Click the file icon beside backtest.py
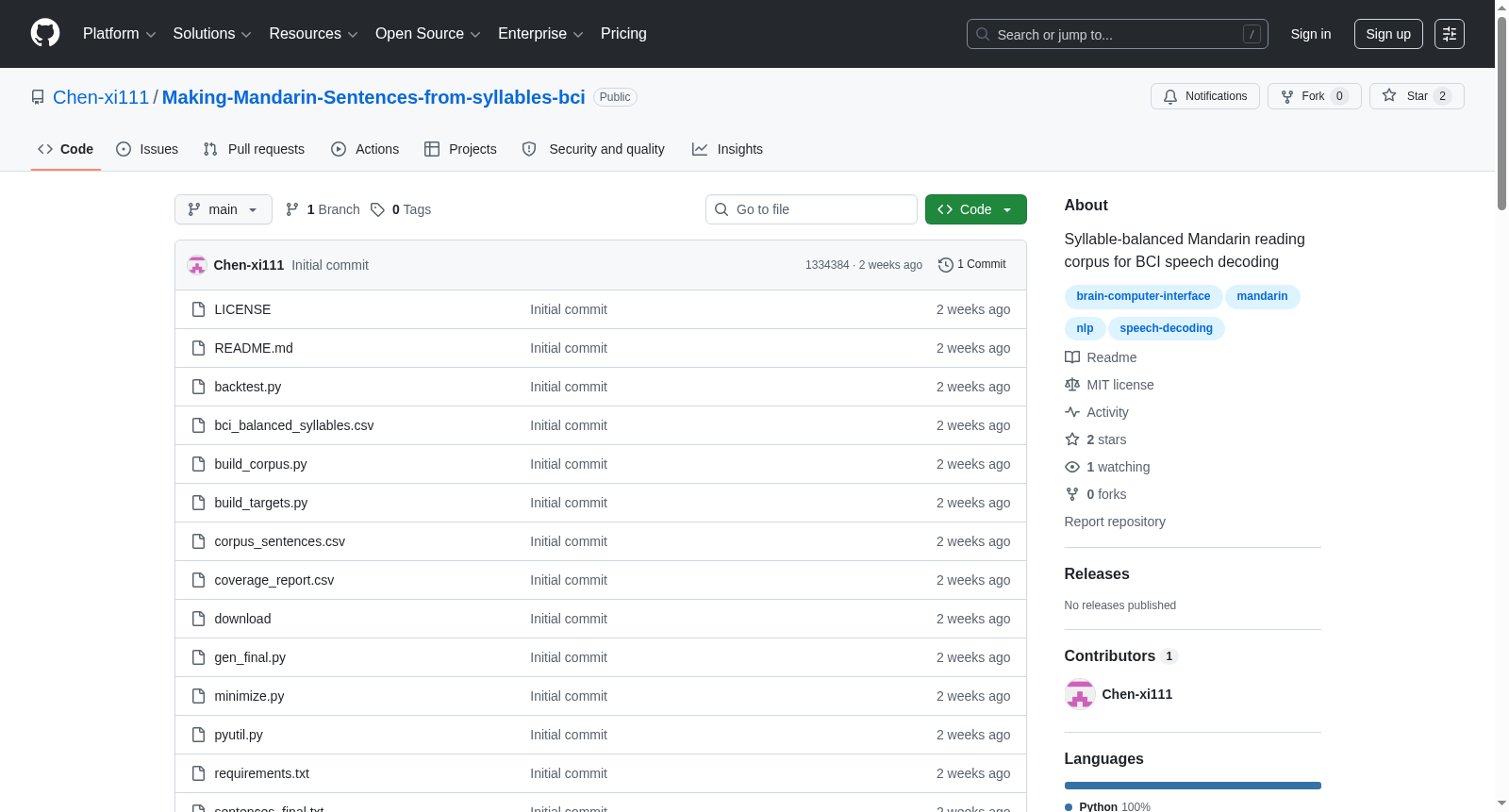This screenshot has height=812, width=1509. point(198,387)
